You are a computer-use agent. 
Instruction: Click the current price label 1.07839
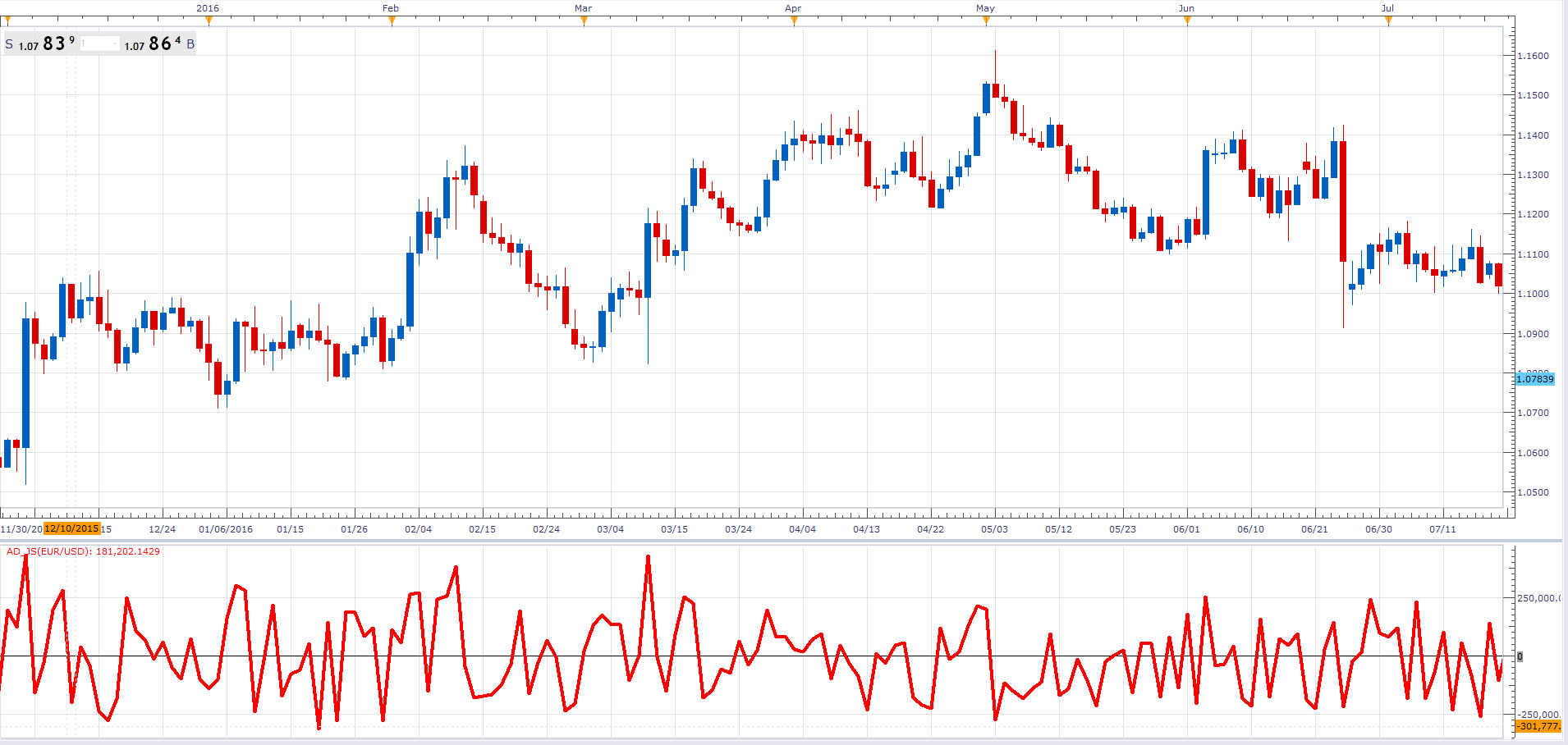(x=1534, y=378)
